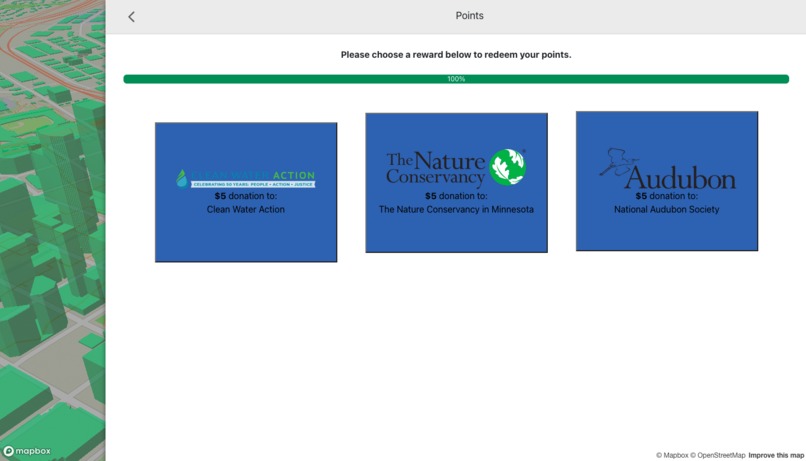Click the Points header title
The width and height of the screenshot is (806, 461).
coord(469,16)
